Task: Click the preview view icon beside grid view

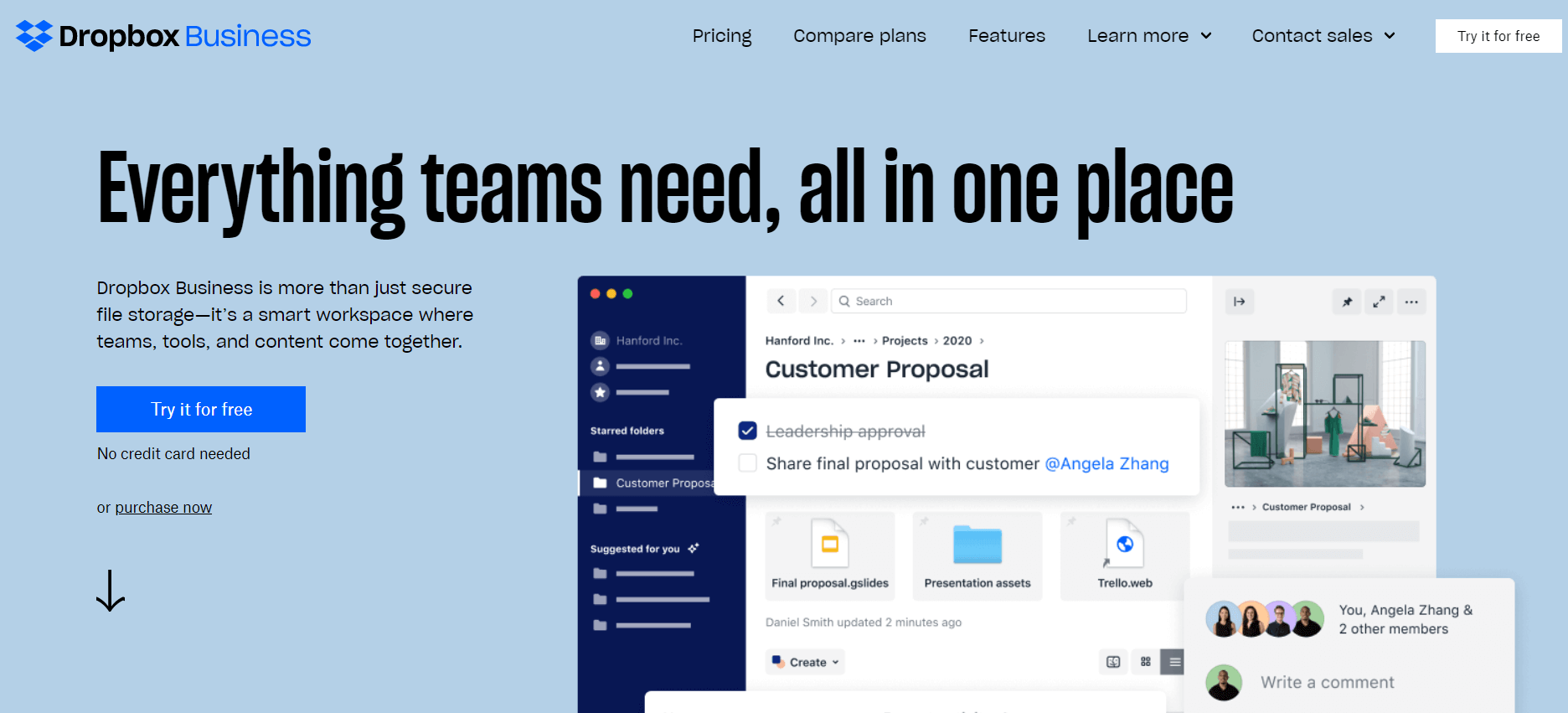Action: [x=1113, y=662]
